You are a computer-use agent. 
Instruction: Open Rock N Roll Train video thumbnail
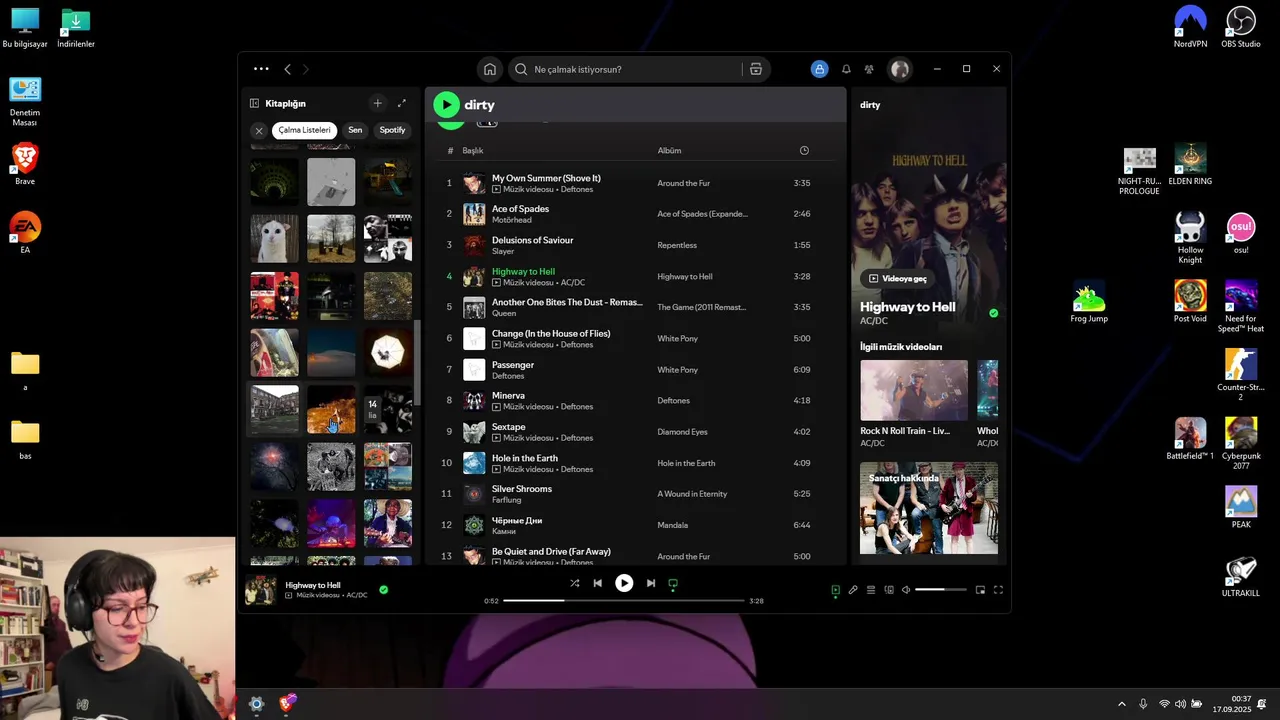(914, 390)
